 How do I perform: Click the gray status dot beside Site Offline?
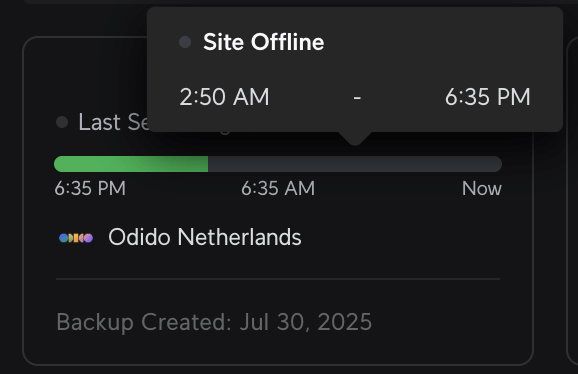pyautogui.click(x=185, y=42)
